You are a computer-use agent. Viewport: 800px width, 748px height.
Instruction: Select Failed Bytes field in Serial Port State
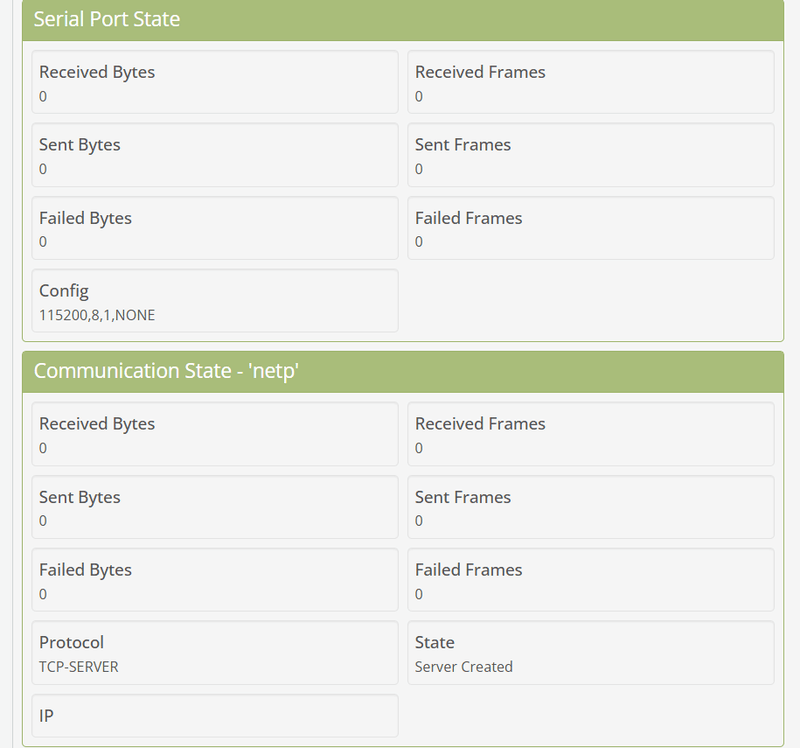point(215,228)
